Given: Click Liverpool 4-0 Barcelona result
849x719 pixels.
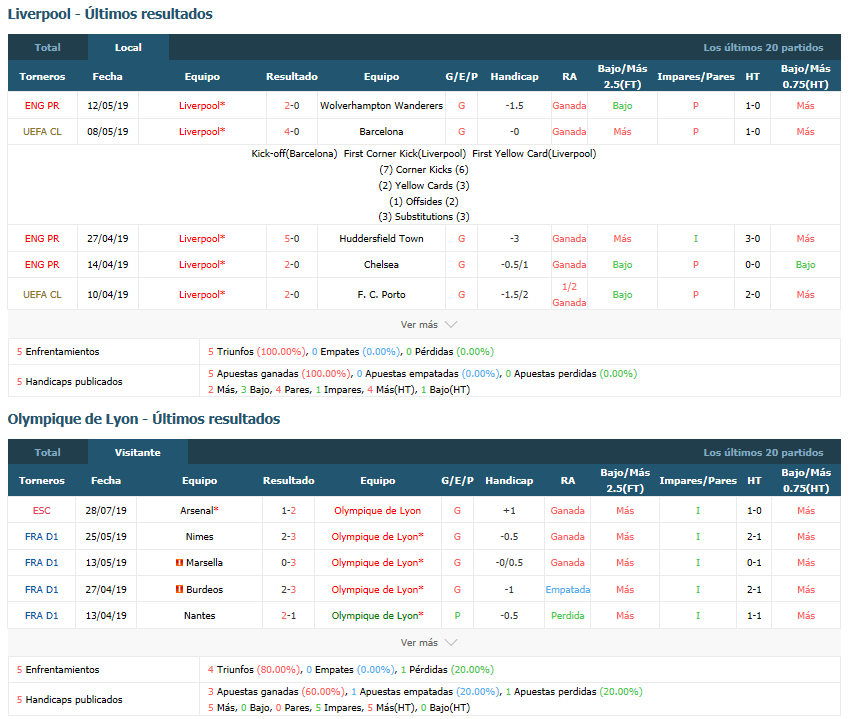Looking at the screenshot, I should [292, 132].
